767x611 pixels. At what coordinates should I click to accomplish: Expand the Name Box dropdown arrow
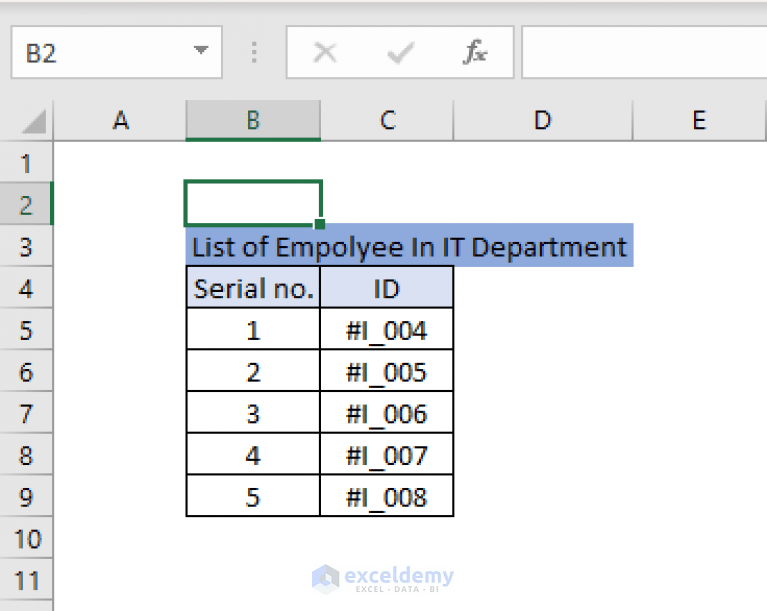201,50
